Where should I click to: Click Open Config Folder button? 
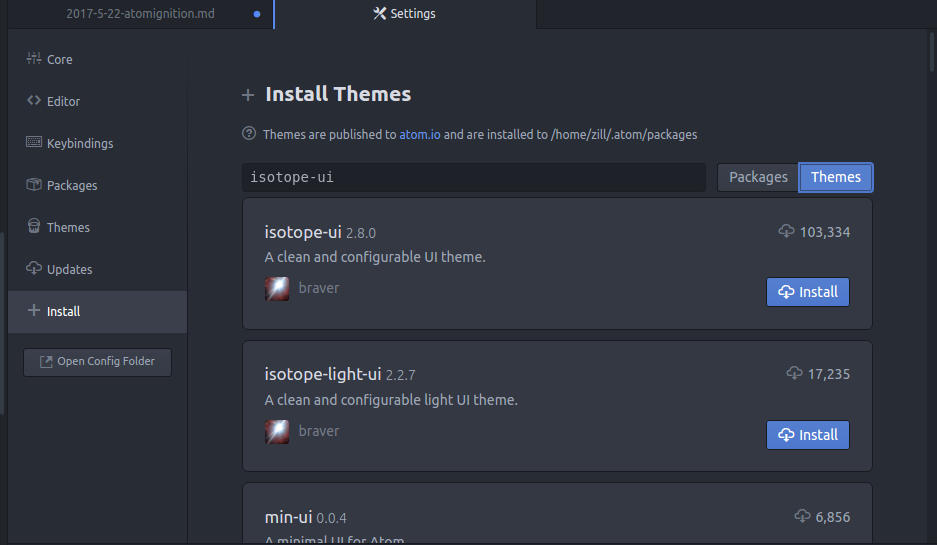point(97,362)
